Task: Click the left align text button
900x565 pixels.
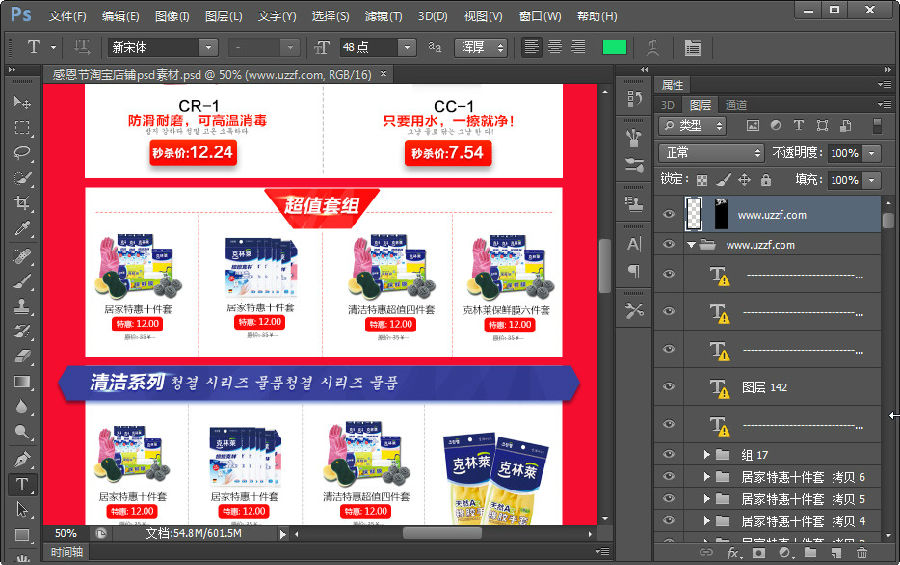Action: [x=532, y=47]
